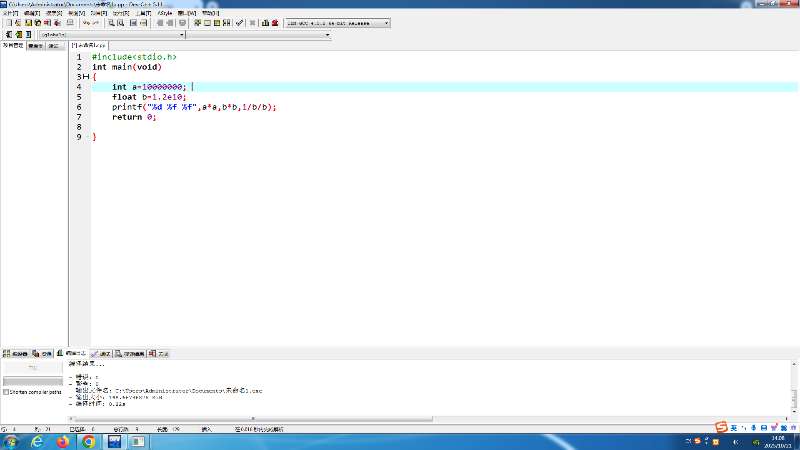Open the Debug bottom panel tab
This screenshot has width=800, height=450.
(x=101, y=353)
